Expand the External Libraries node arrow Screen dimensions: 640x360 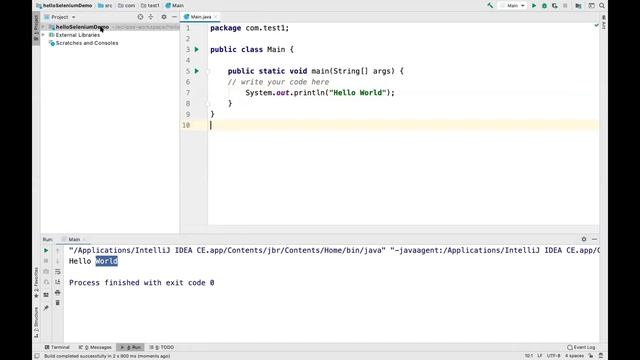[43, 35]
